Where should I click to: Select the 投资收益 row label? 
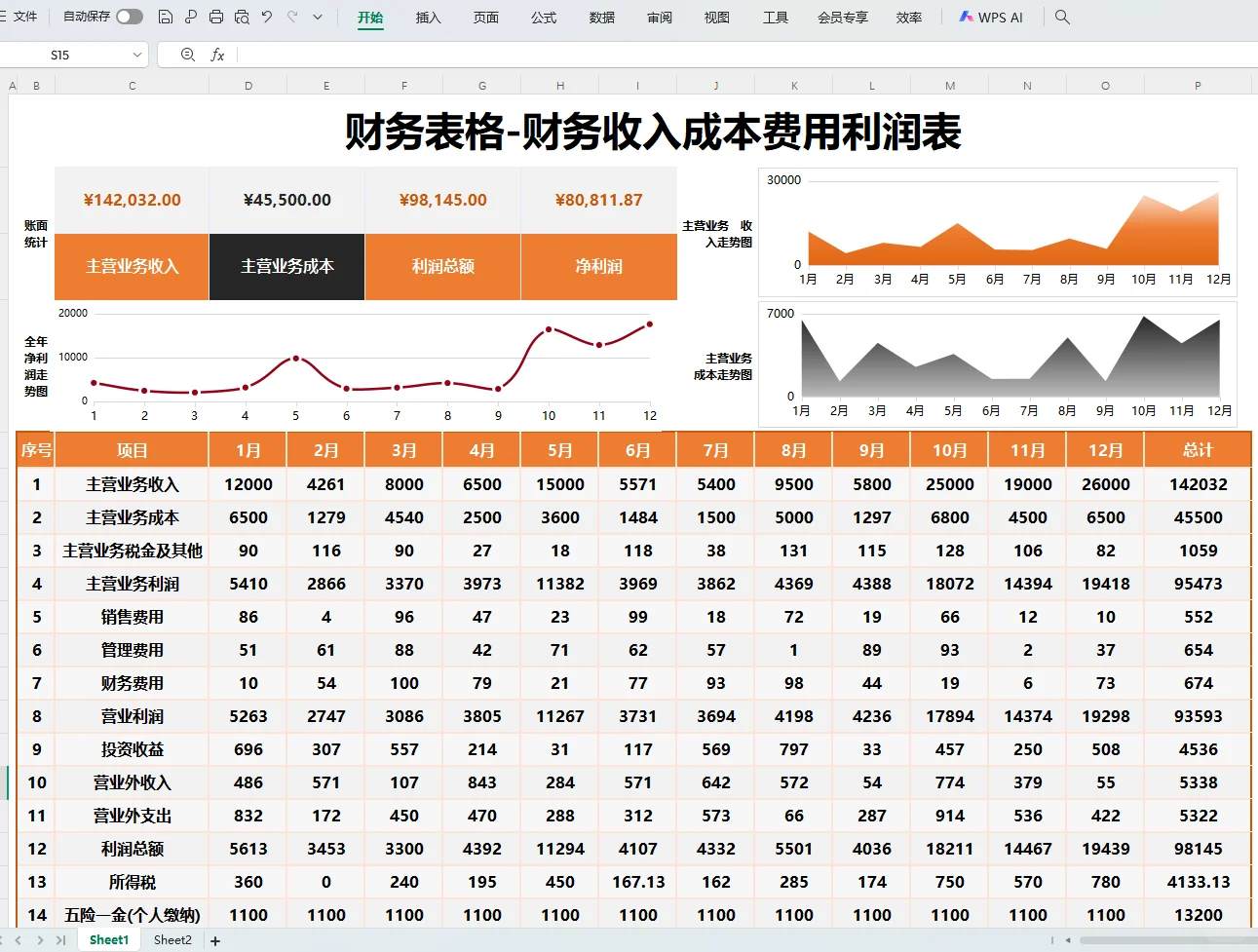[x=132, y=749]
